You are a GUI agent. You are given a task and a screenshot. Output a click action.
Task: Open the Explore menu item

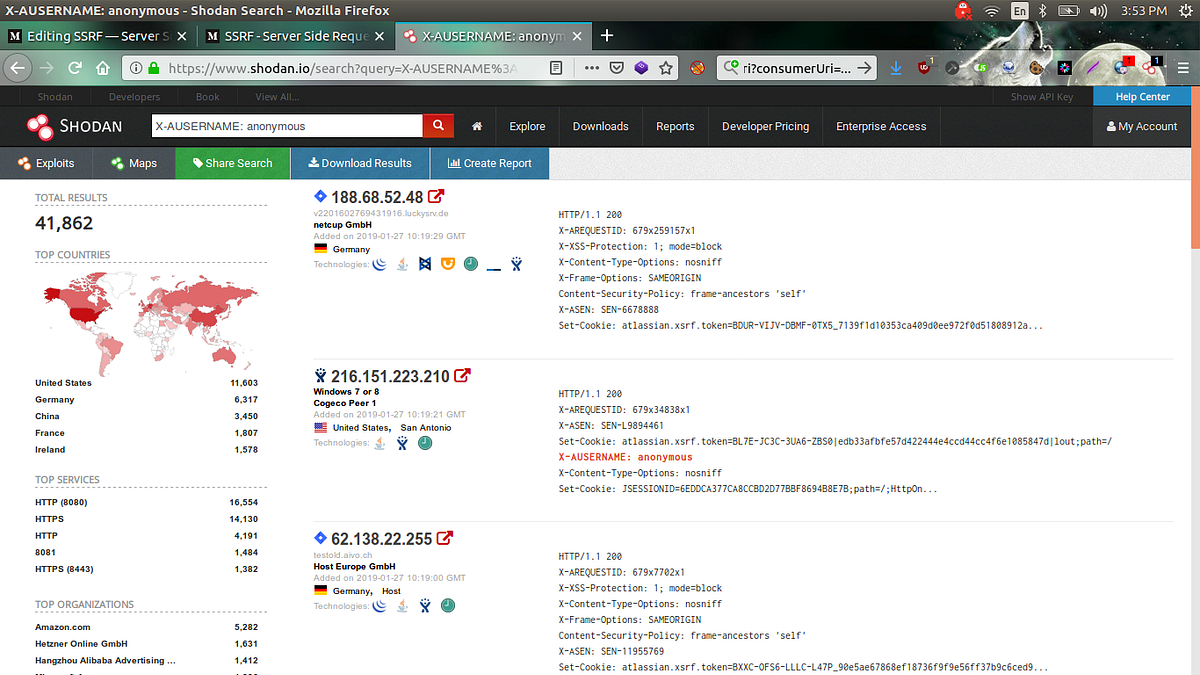click(x=527, y=126)
